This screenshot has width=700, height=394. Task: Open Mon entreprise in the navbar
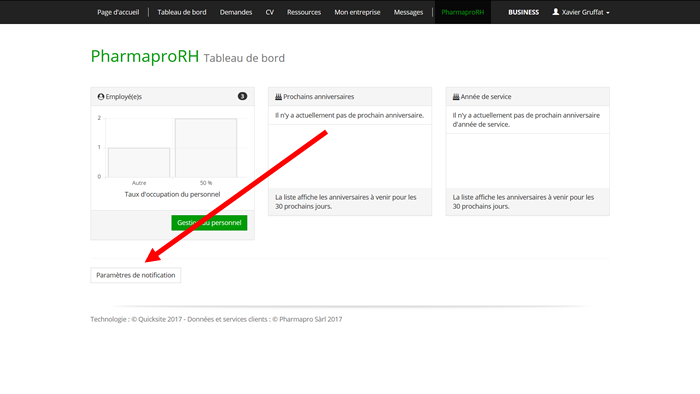point(357,12)
